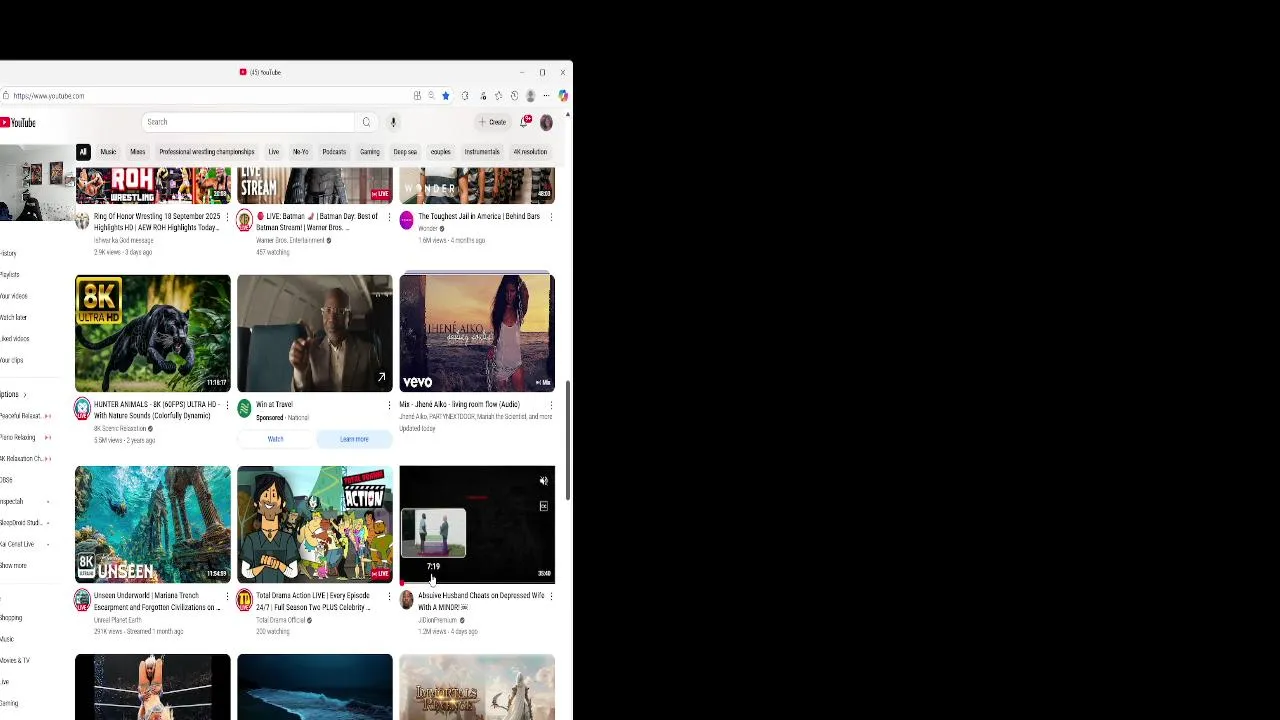Select the Gaming filter chip

[x=370, y=152]
